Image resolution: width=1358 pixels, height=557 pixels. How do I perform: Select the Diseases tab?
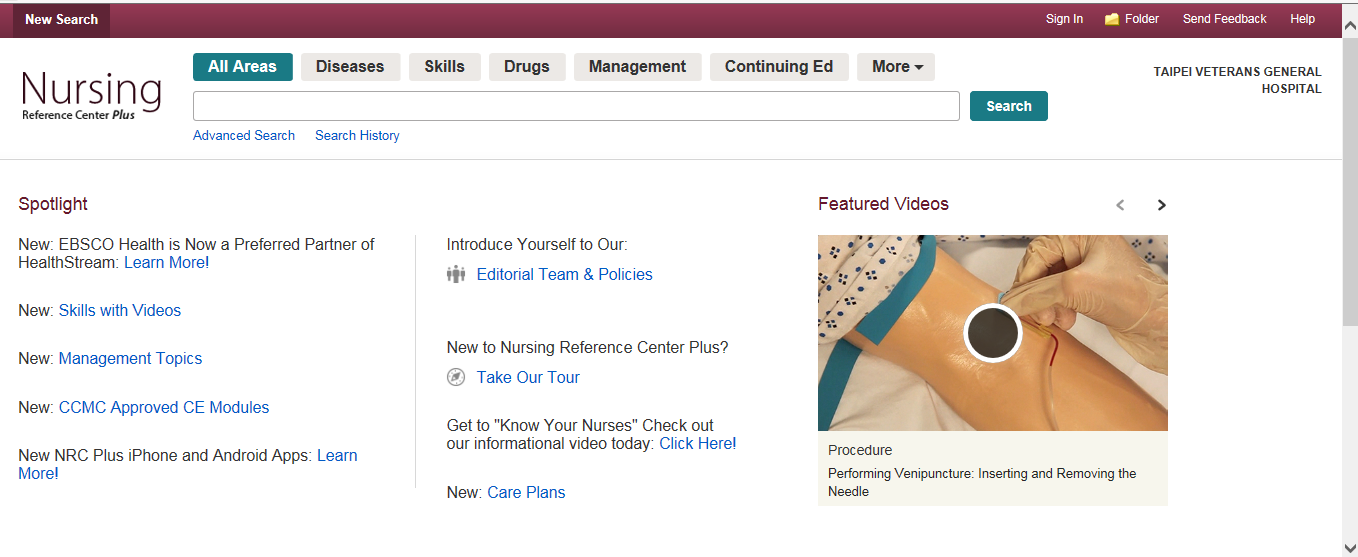[x=350, y=67]
